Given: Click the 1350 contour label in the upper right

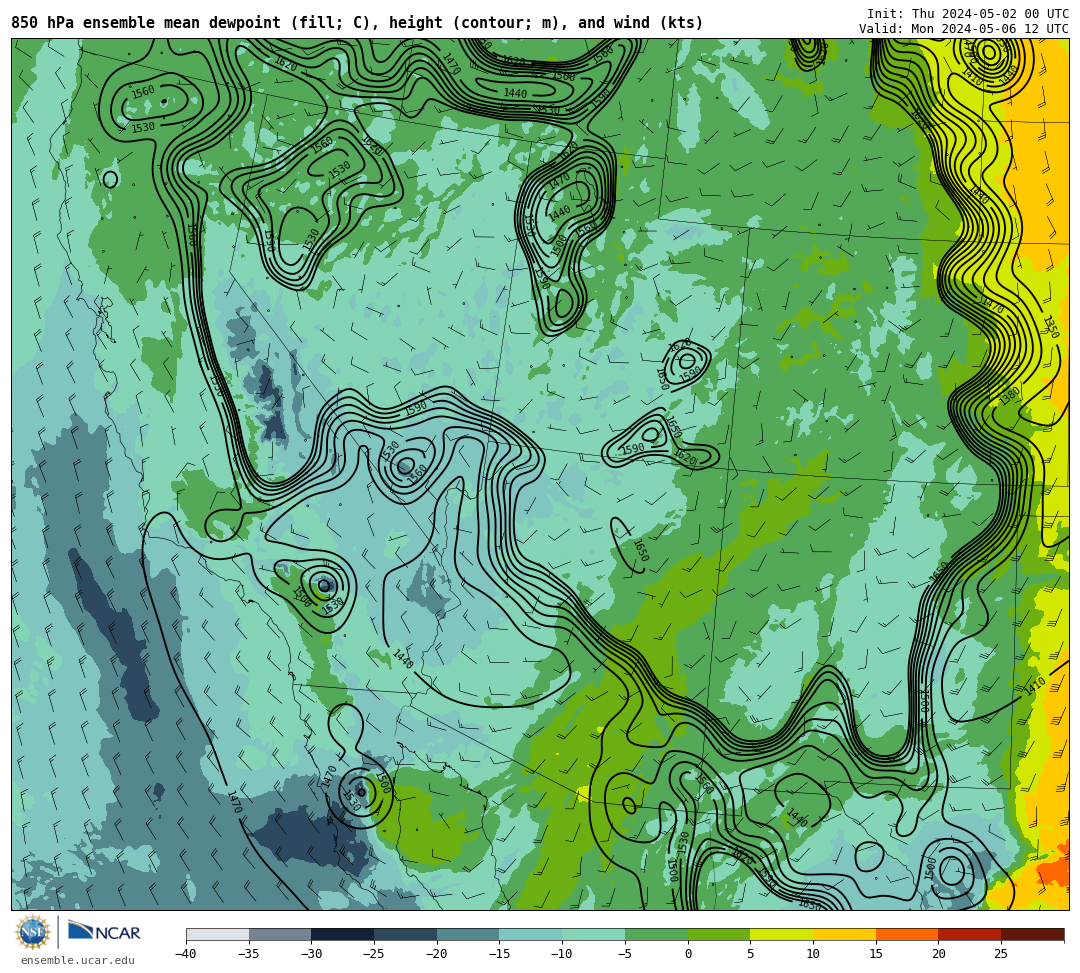Looking at the screenshot, I should click(1050, 326).
